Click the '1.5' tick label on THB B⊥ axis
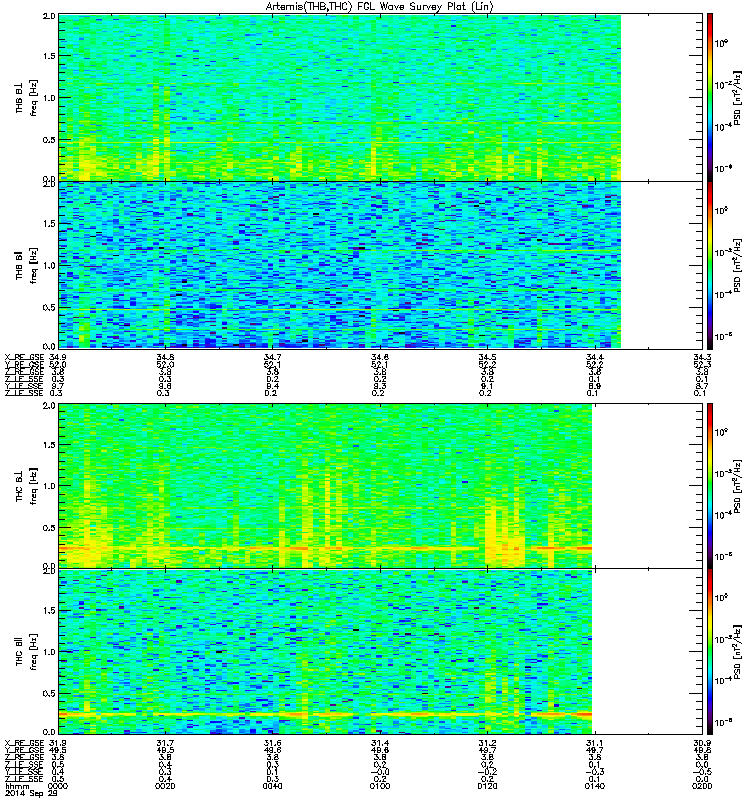The width and height of the screenshot is (750, 800). point(49,56)
